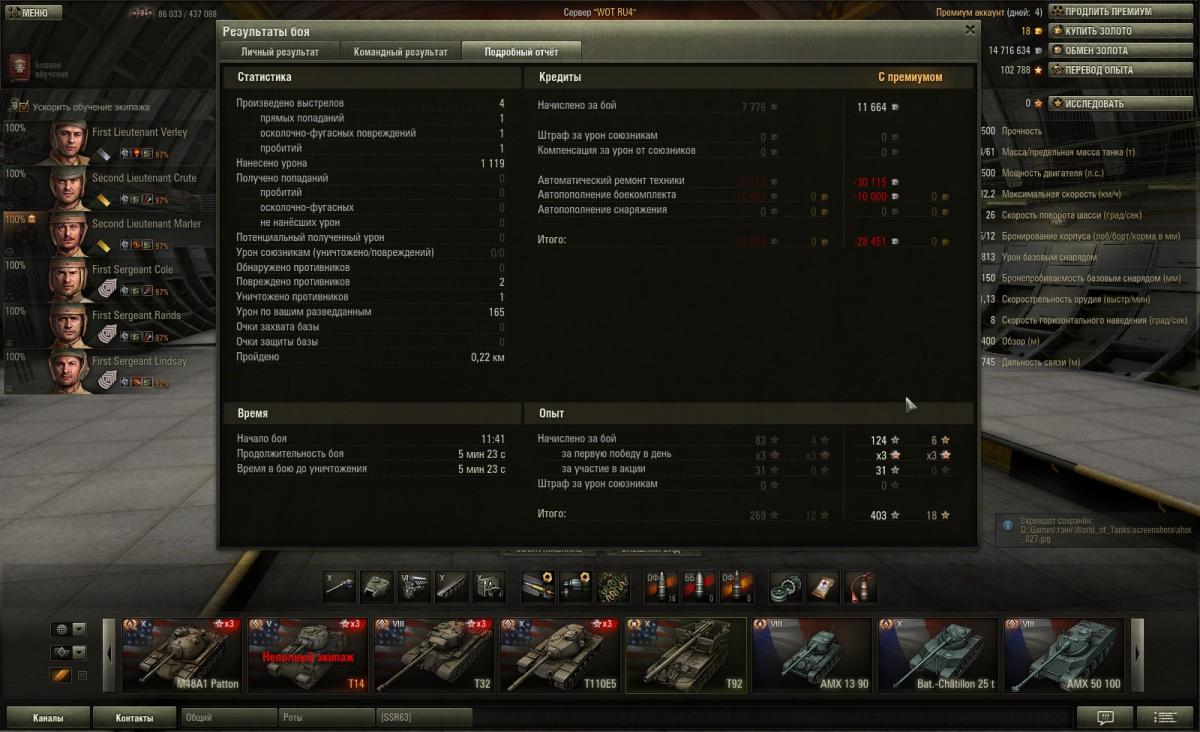Click the screenshot saved notification info icon
Screen dimensions: 1200x732
[1008, 523]
